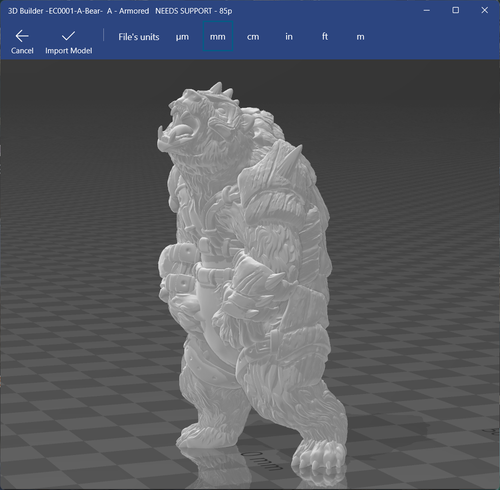The image size is (500, 490).
Task: Pick meters as the file's units
Action: point(360,37)
